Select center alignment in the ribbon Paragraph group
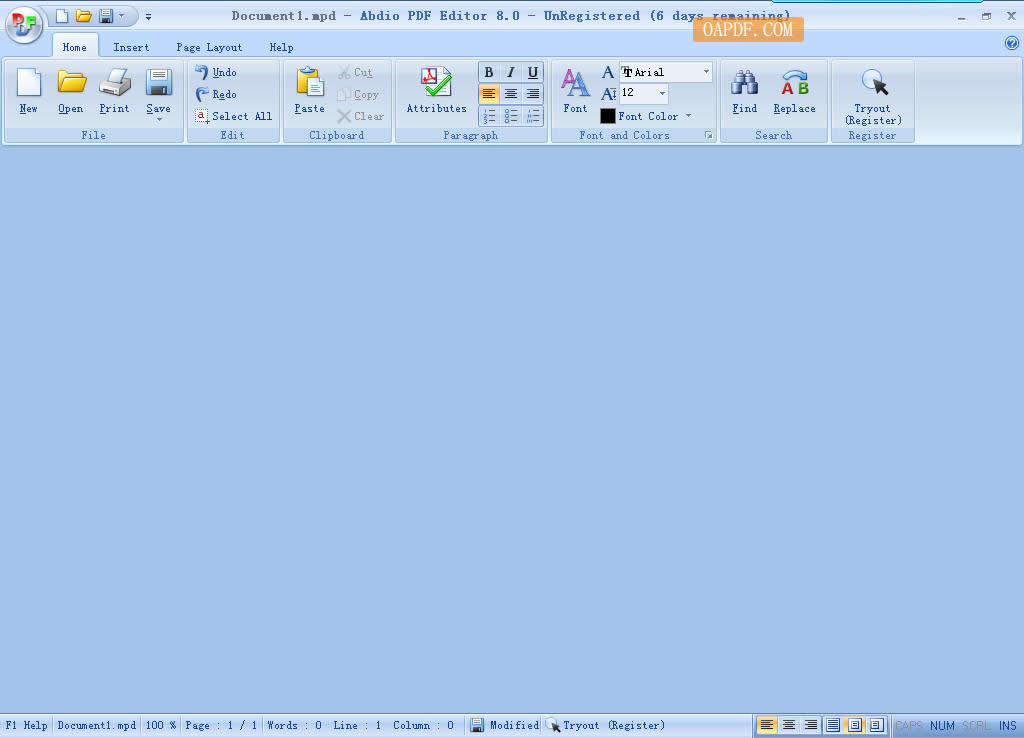Screen dimensions: 1024x738 [511, 94]
